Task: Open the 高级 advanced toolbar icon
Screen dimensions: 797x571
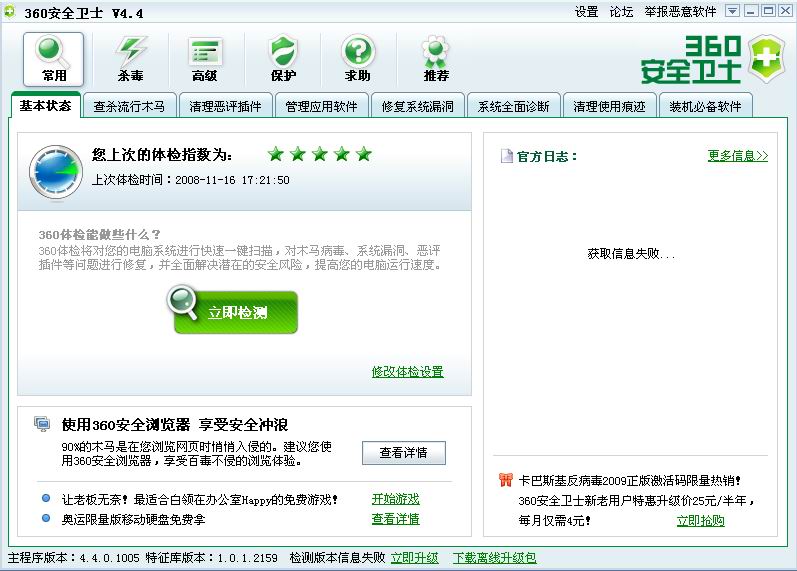Action: click(205, 58)
